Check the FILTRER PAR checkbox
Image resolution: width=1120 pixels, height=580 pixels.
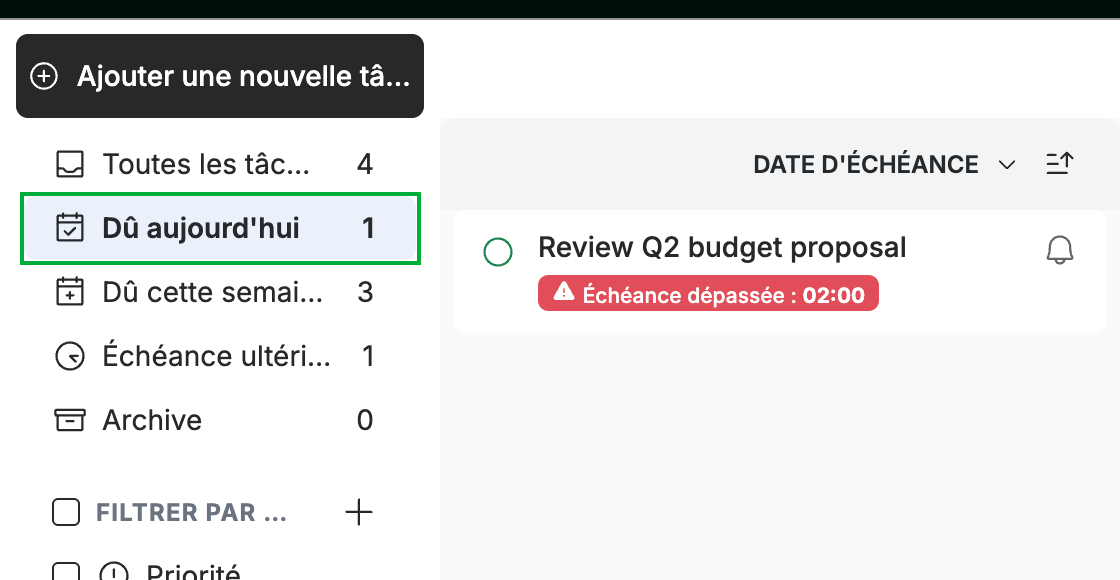point(66,512)
